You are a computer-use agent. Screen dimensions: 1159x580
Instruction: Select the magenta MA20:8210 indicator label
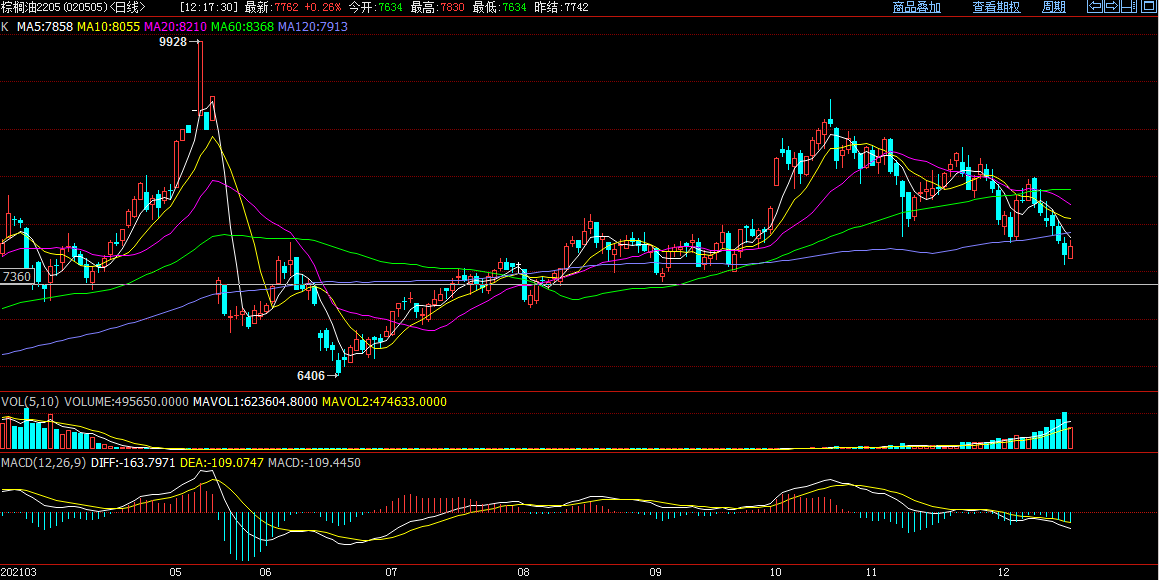(x=175, y=26)
